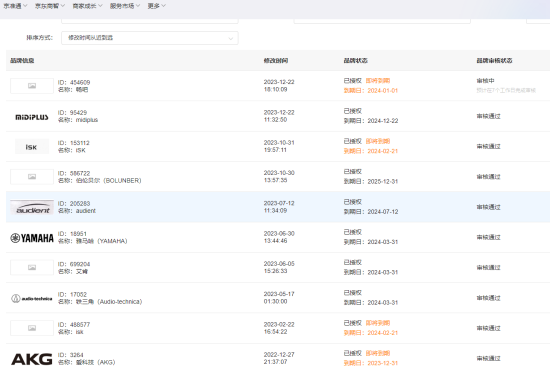The image size is (550, 372).
Task: Click the 即将到期 tag in the AKG row
Action: (x=378, y=353)
